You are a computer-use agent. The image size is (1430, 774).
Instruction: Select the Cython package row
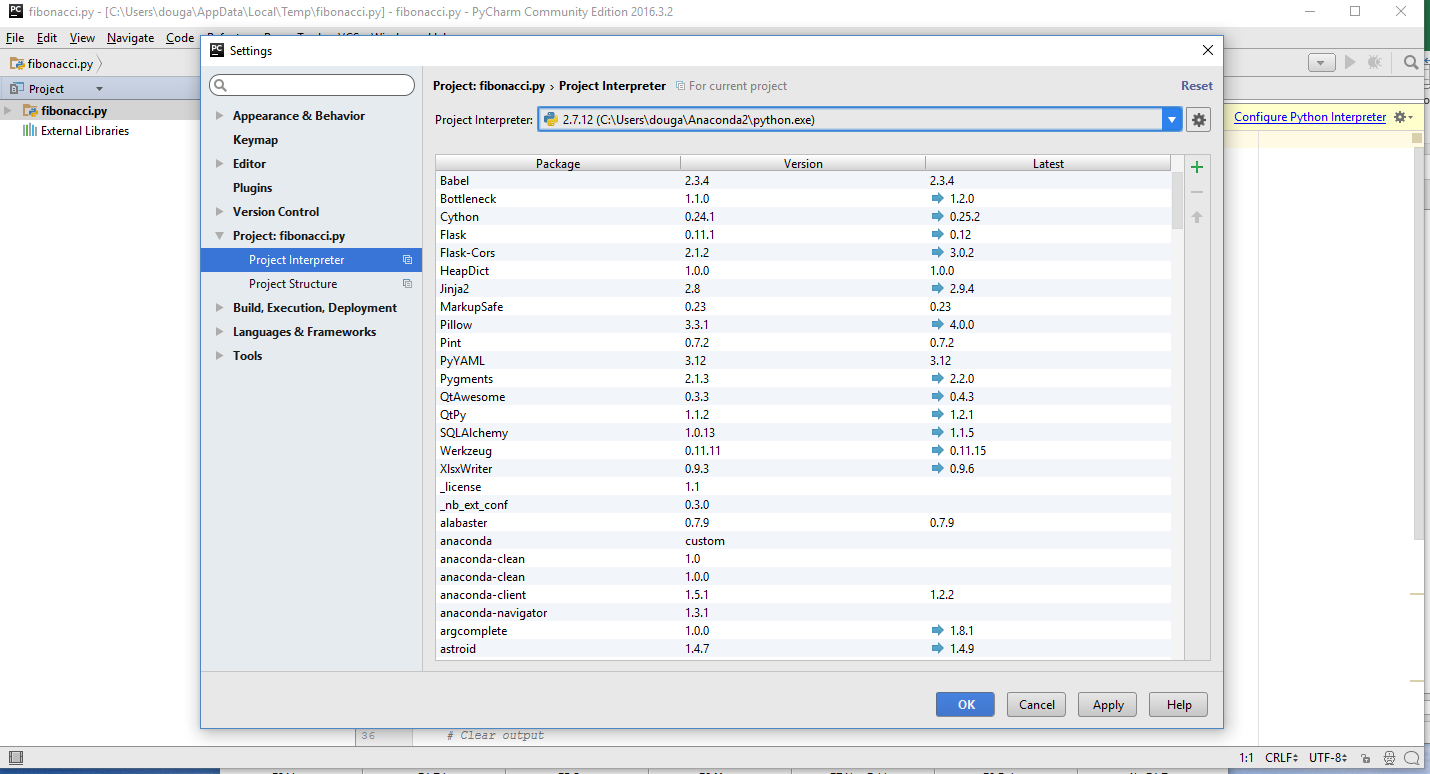tap(560, 217)
